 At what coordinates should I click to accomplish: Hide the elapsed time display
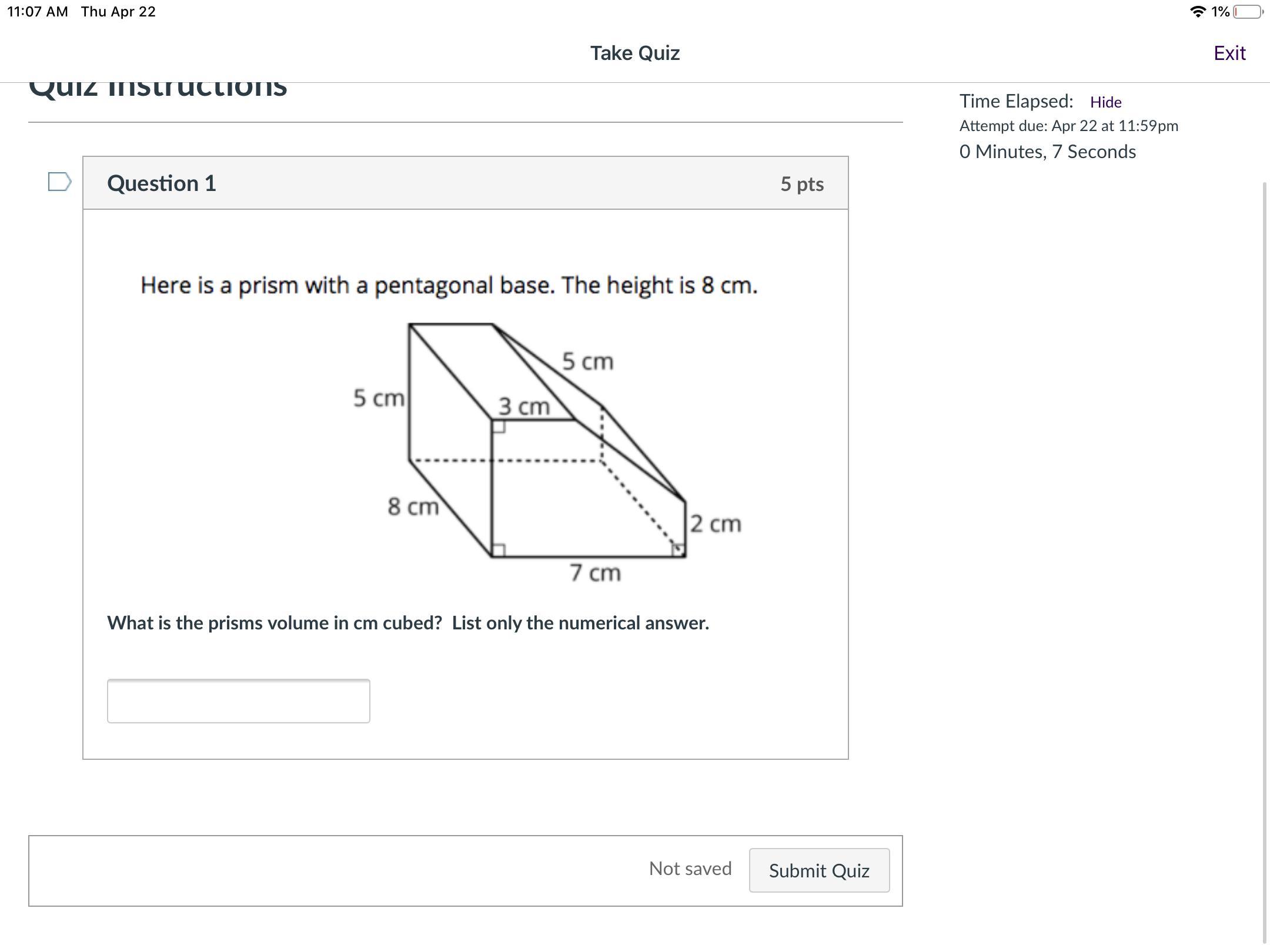[1105, 102]
